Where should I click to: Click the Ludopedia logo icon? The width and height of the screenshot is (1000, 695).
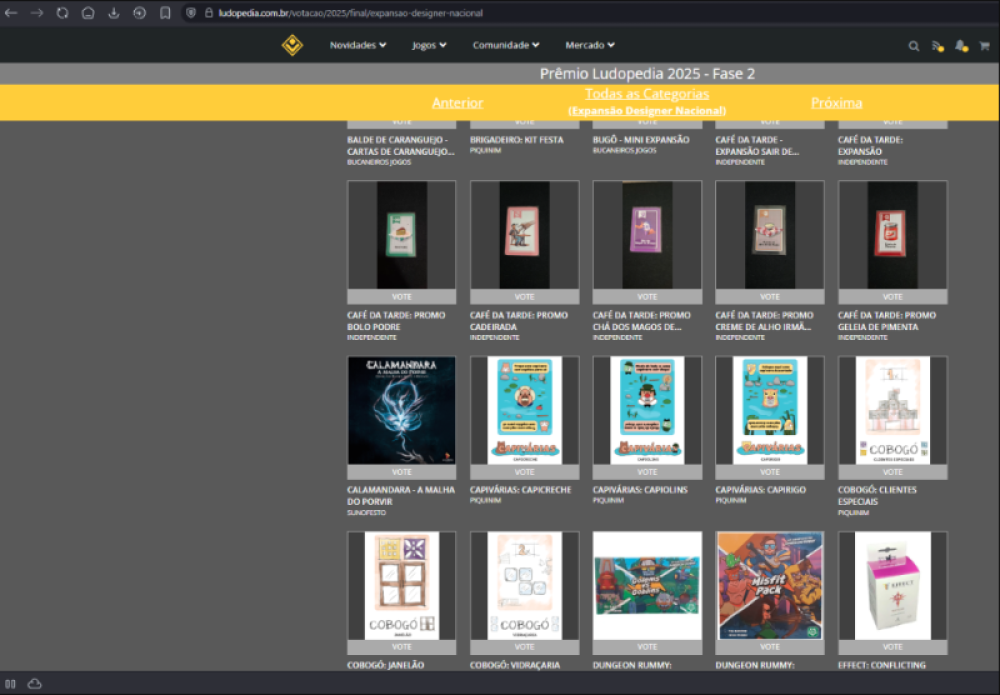pos(292,45)
